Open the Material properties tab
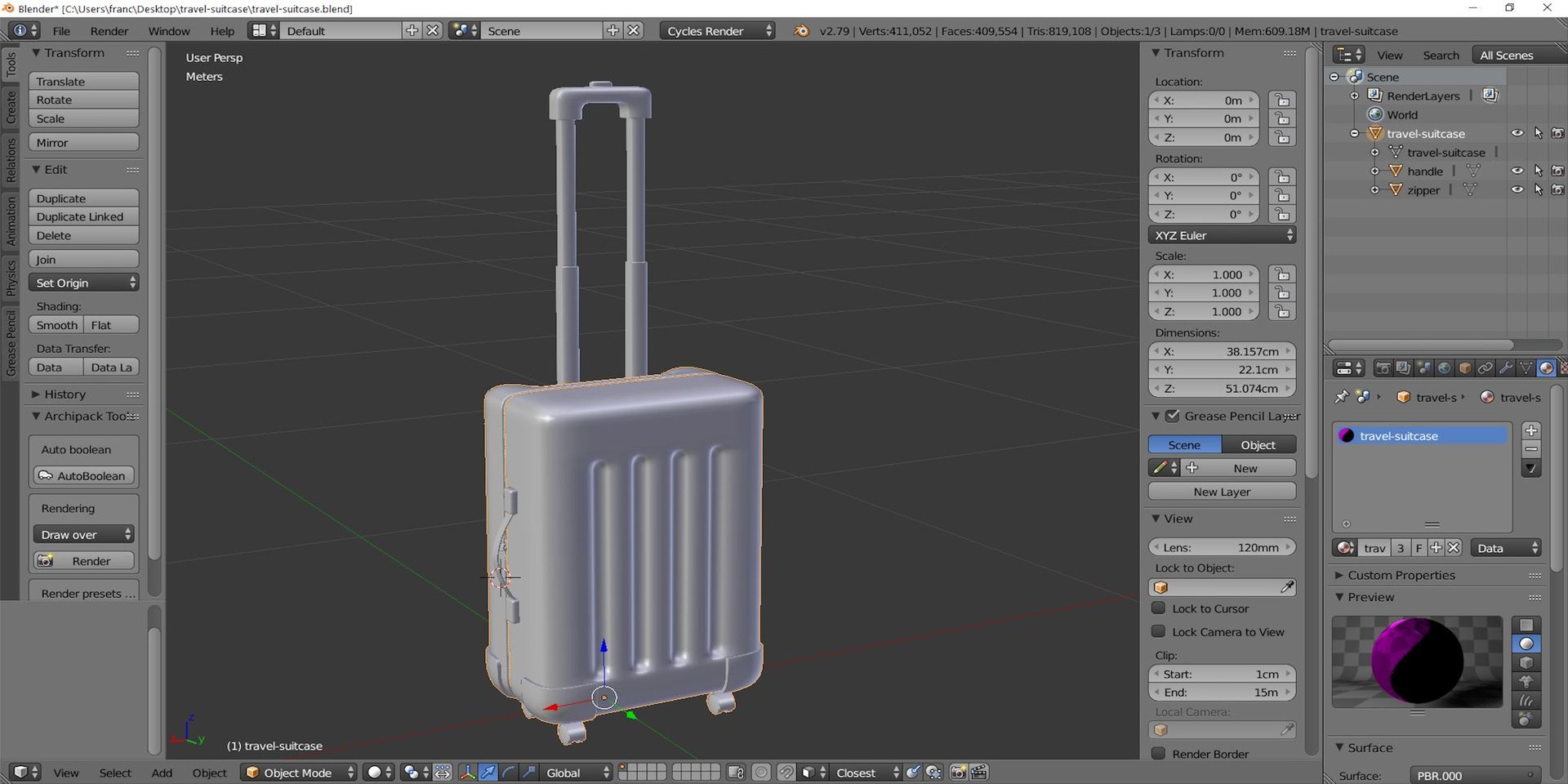The height and width of the screenshot is (784, 1568). click(x=1546, y=368)
